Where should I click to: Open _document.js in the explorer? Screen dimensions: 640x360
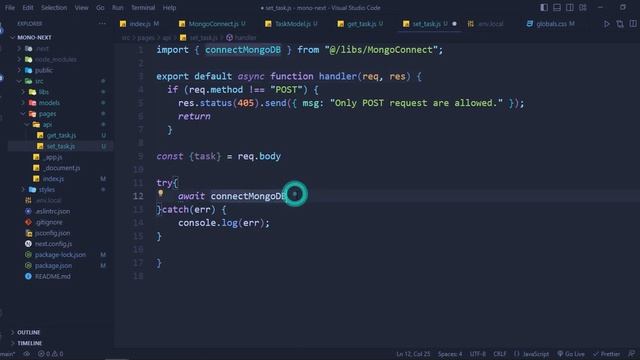[62, 168]
